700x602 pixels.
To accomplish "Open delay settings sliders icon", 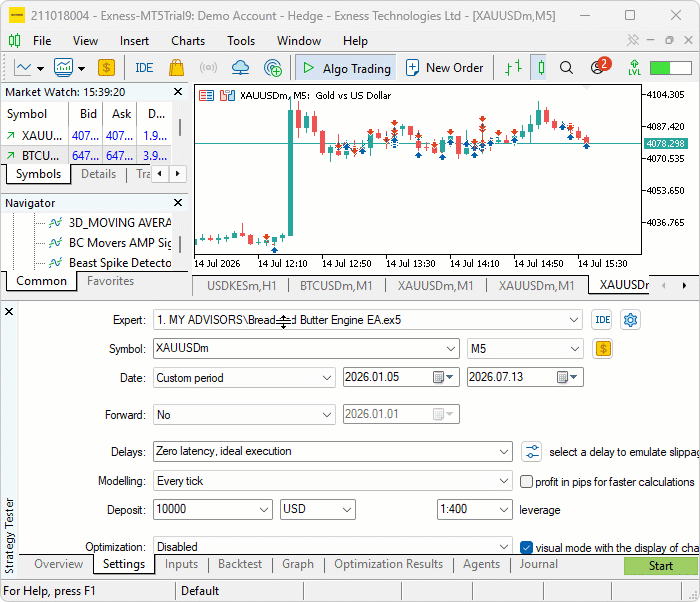I will [532, 452].
